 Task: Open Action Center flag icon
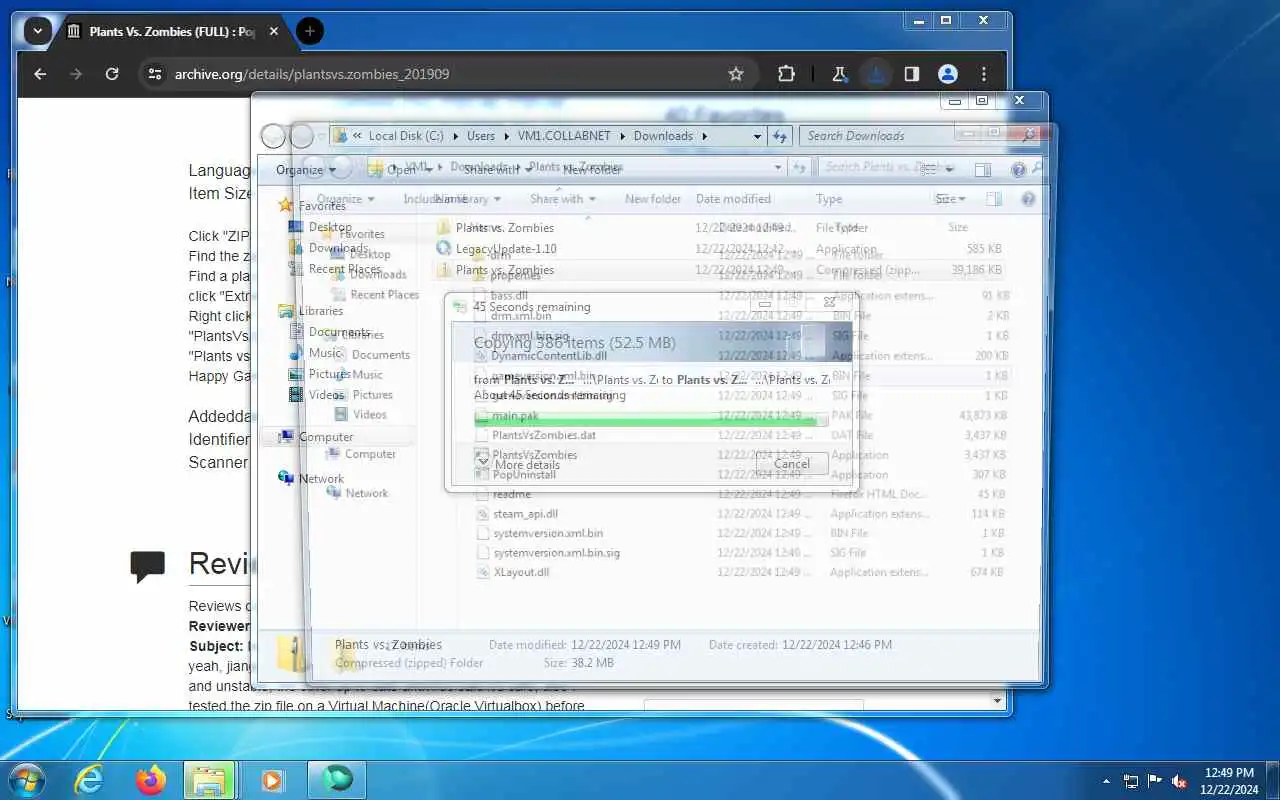point(1155,781)
